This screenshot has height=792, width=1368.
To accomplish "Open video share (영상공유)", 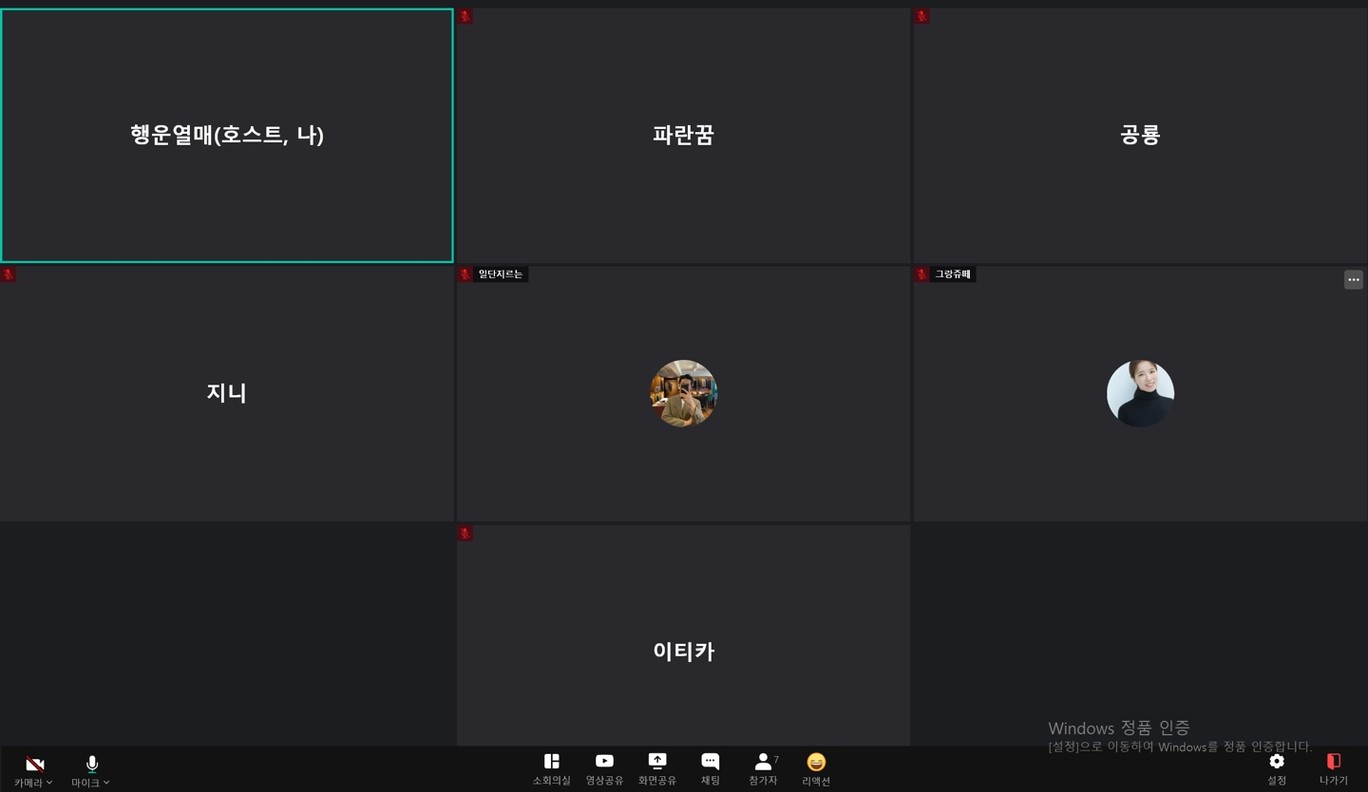I will pos(604,769).
